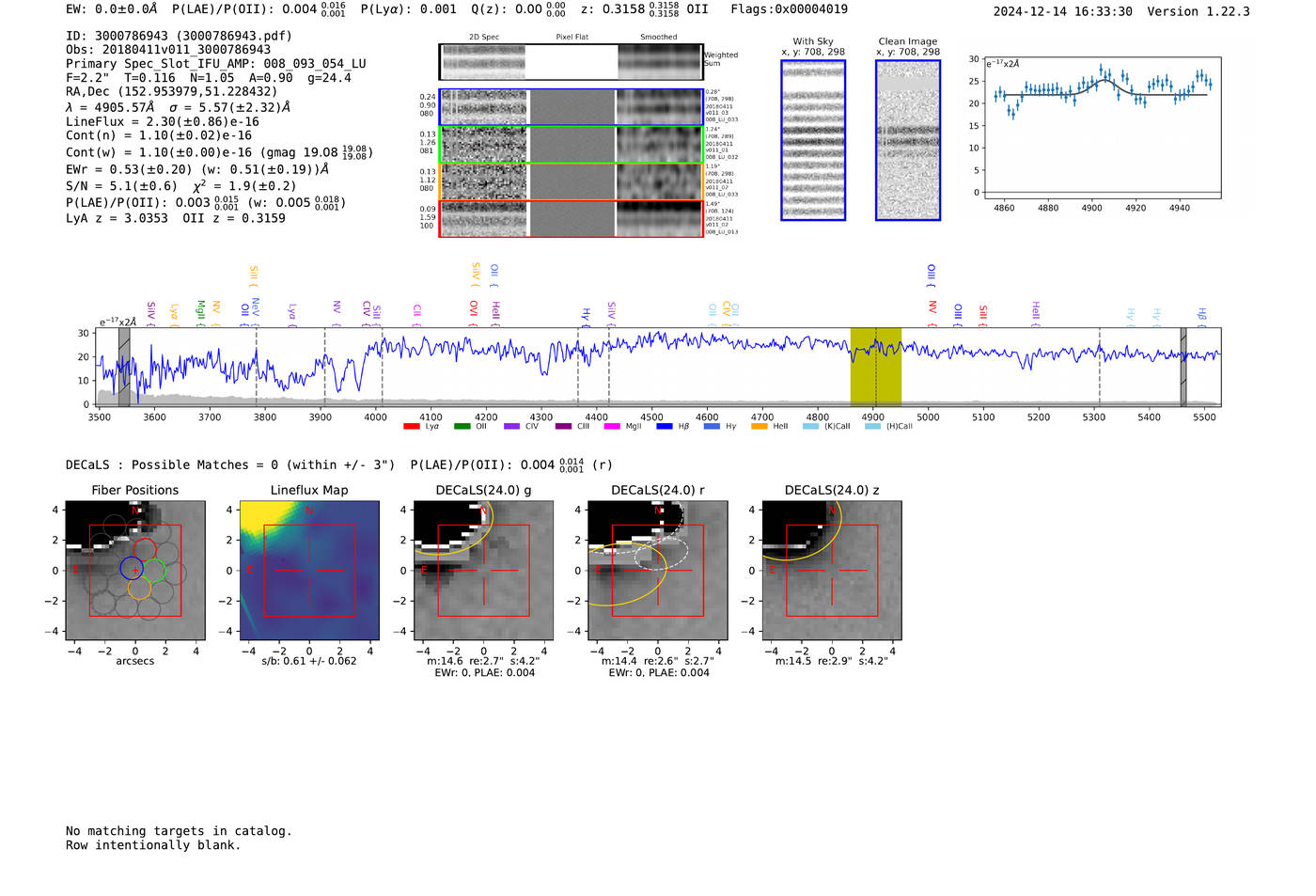Click the s/b: 0.61 caption
1316x896 pixels.
pyautogui.click(x=309, y=661)
